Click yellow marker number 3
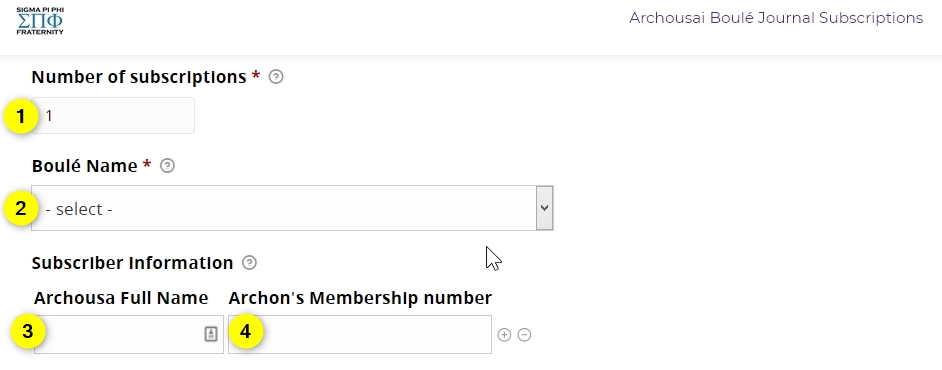Screen dimensions: 942x370 (27, 331)
